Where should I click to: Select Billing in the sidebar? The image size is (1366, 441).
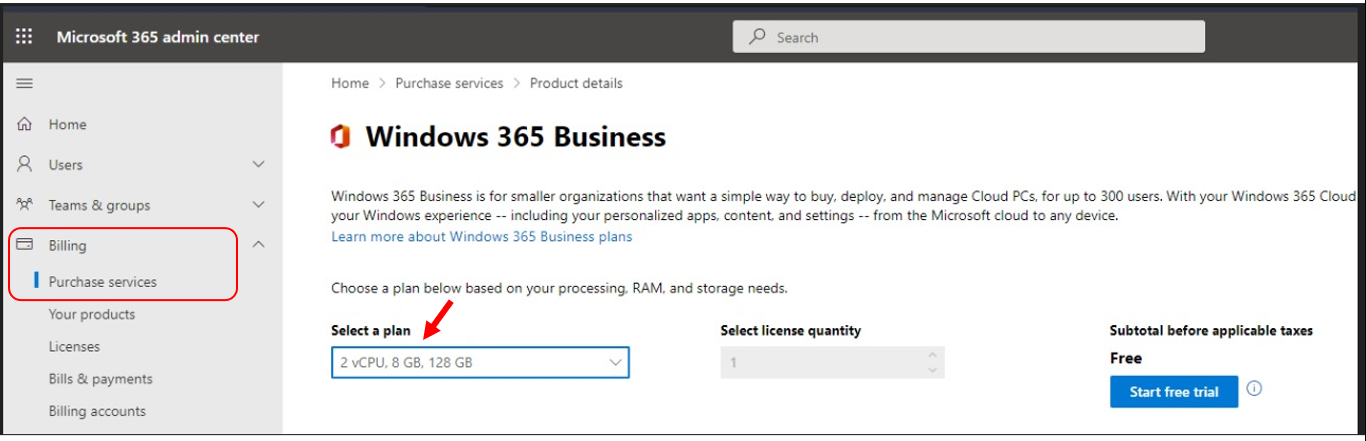point(68,245)
